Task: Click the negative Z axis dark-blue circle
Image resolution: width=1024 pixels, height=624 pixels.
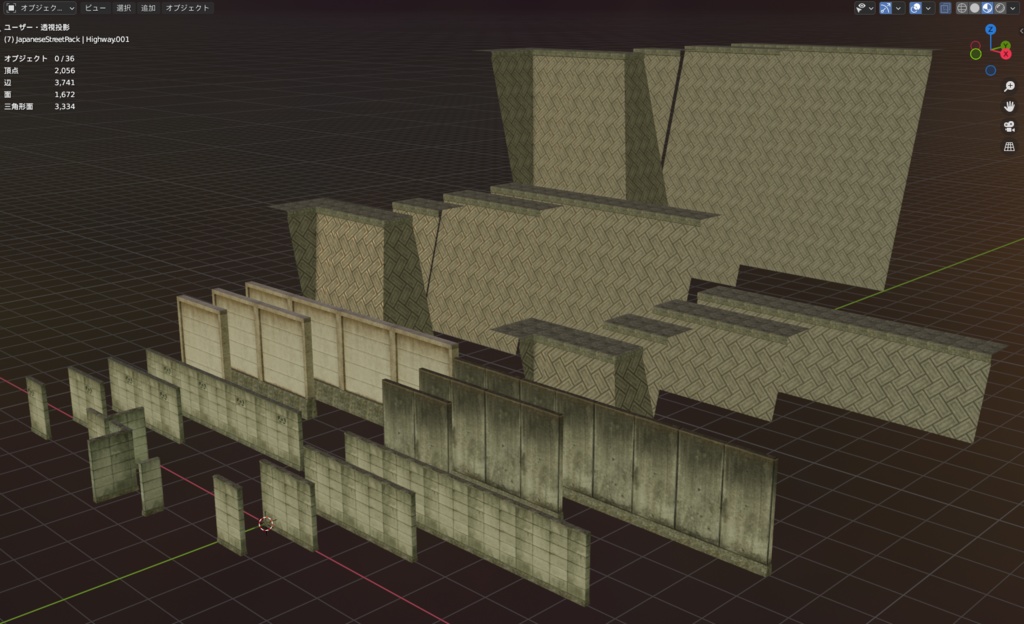Action: [991, 70]
